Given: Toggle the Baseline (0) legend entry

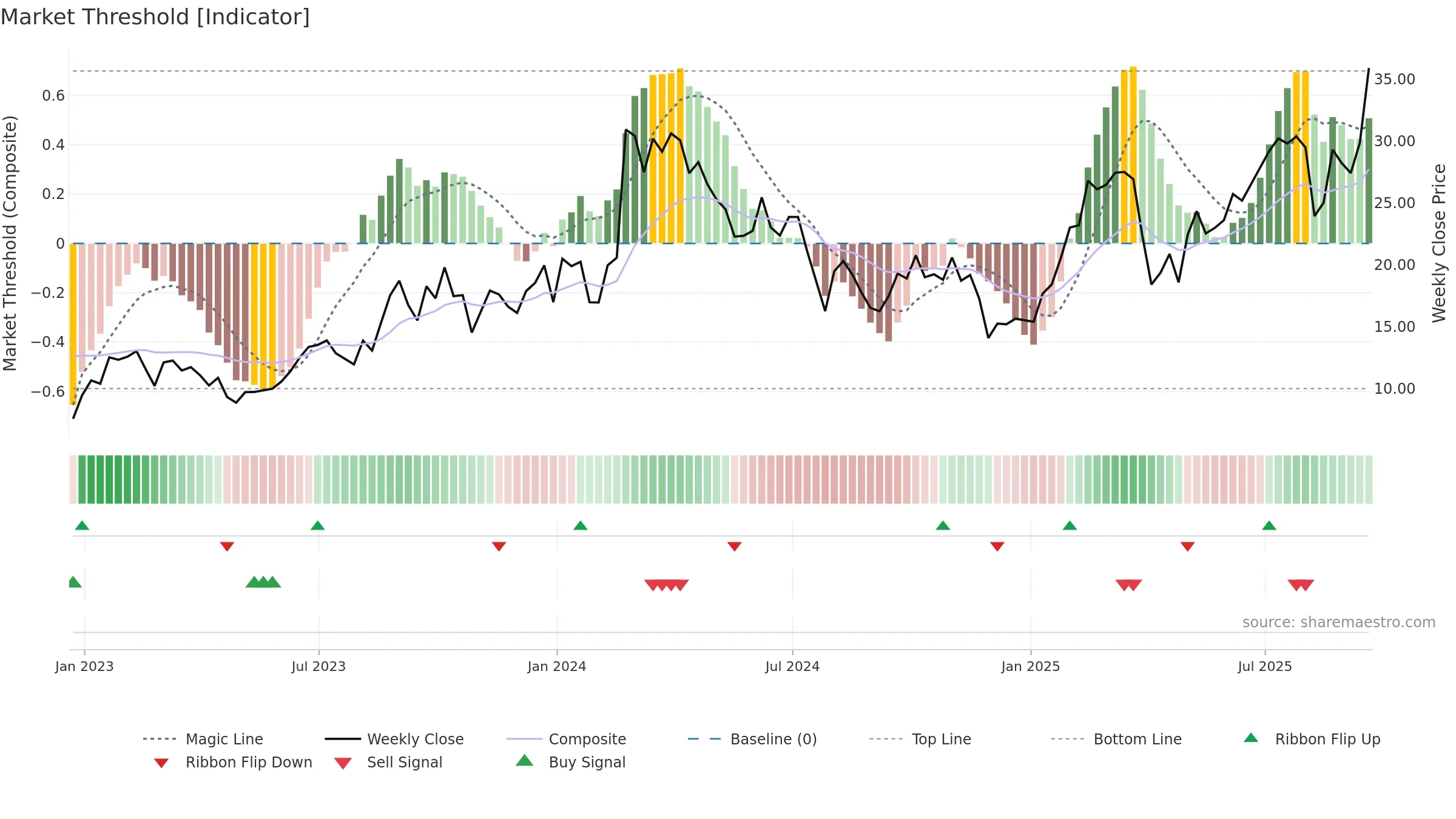Looking at the screenshot, I should [x=752, y=739].
